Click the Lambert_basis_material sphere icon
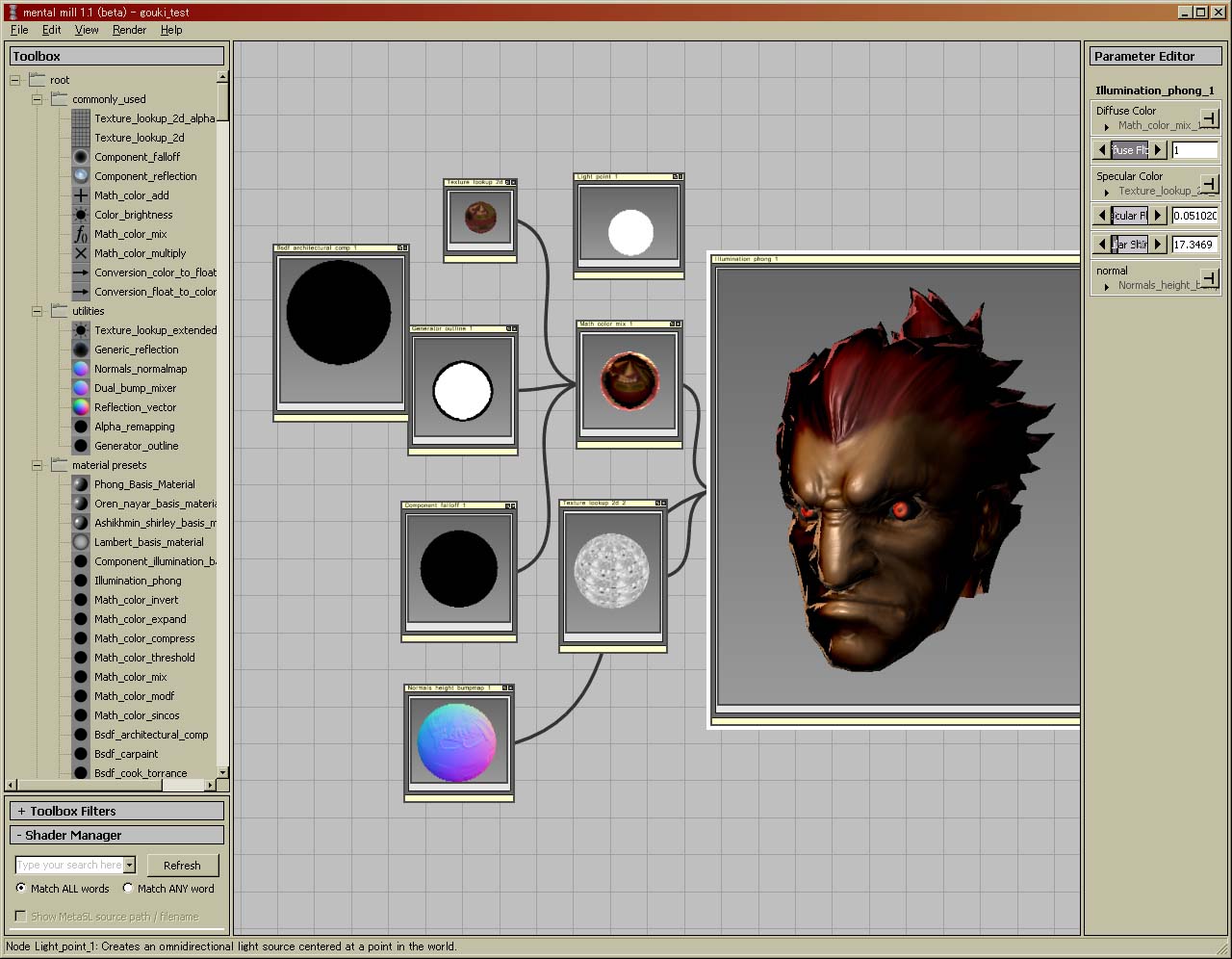Viewport: 1232px width, 959px height. click(81, 542)
